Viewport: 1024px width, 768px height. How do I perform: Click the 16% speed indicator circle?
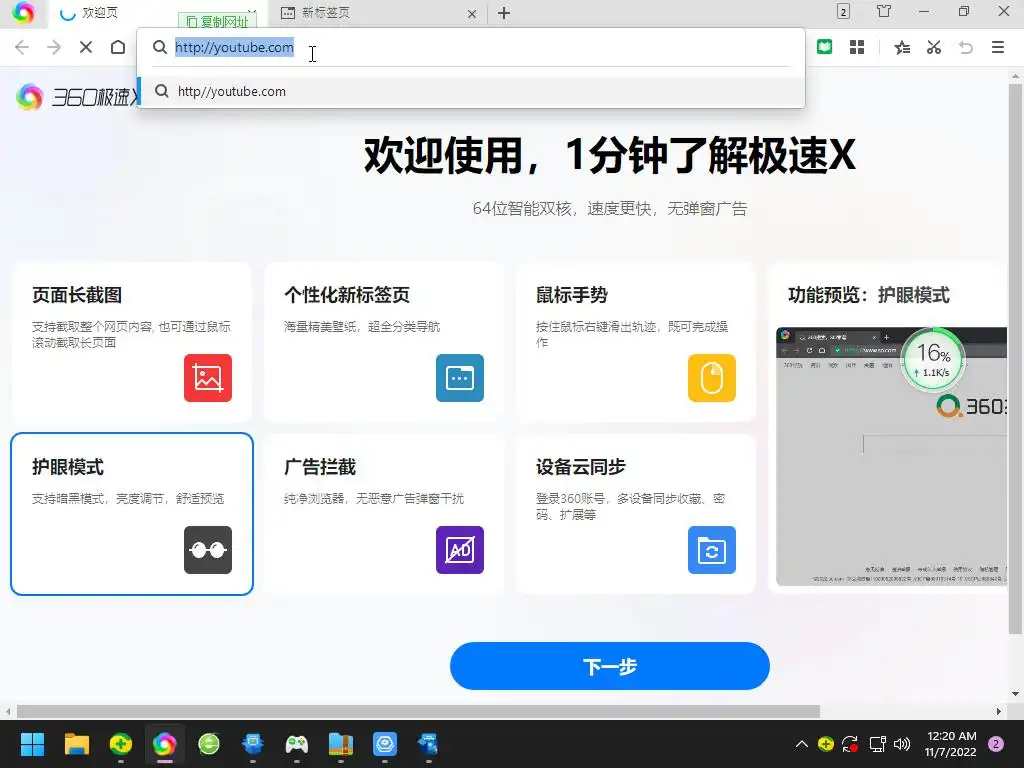click(x=933, y=359)
